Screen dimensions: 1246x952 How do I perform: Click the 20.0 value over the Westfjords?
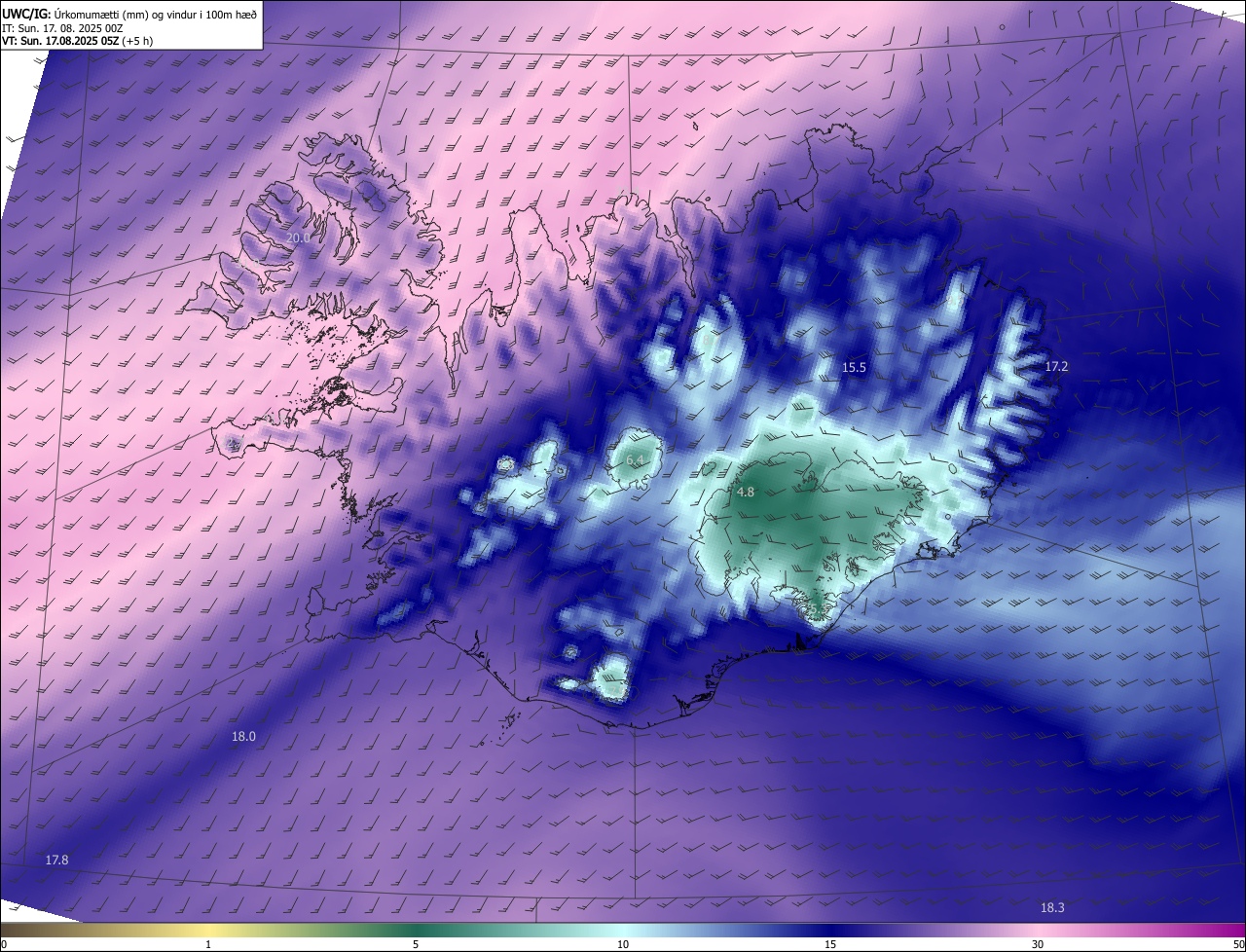tap(298, 238)
